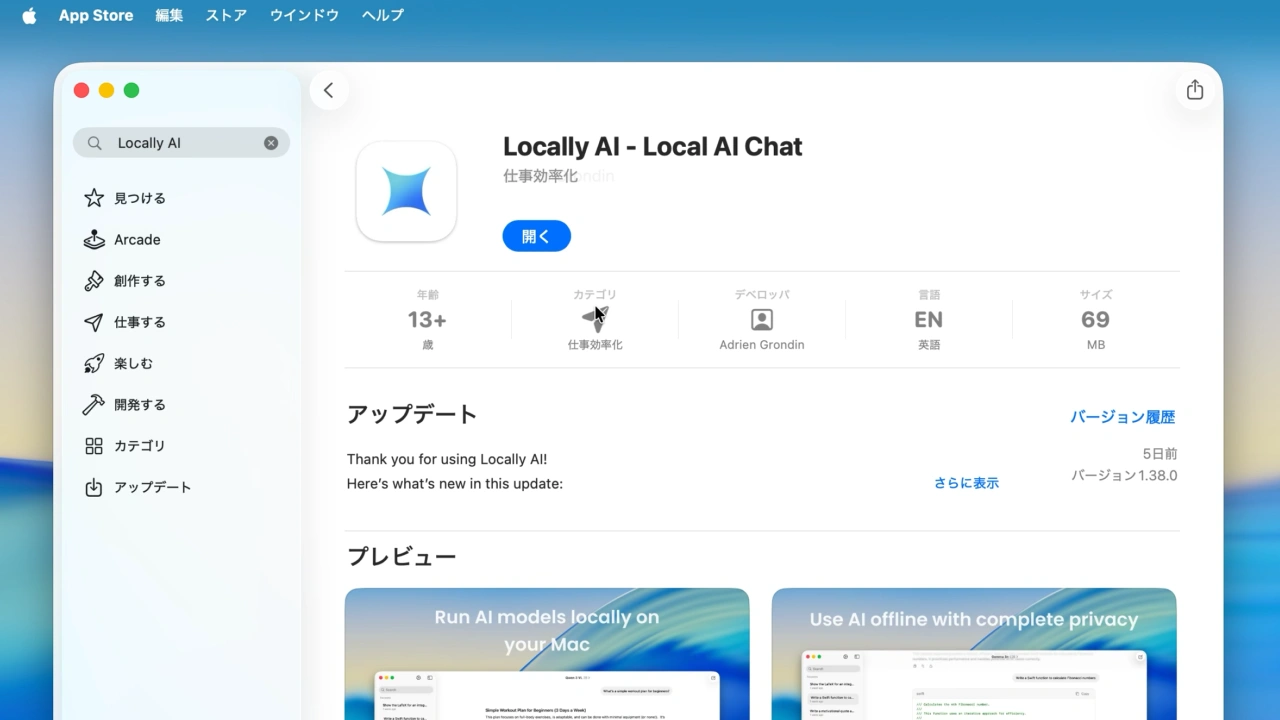Open the ストア menu
Viewport: 1280px width, 720px height.
pos(225,15)
